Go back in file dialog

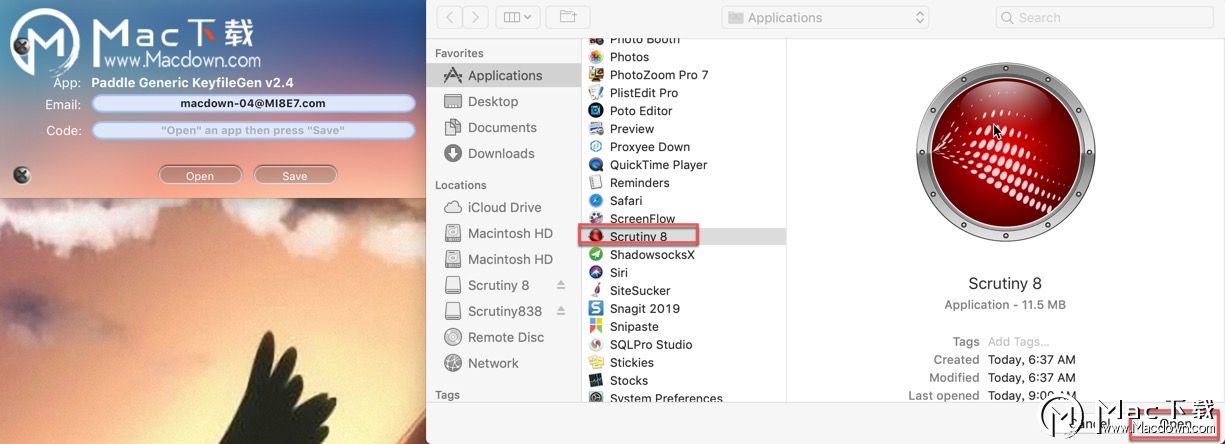click(x=449, y=17)
